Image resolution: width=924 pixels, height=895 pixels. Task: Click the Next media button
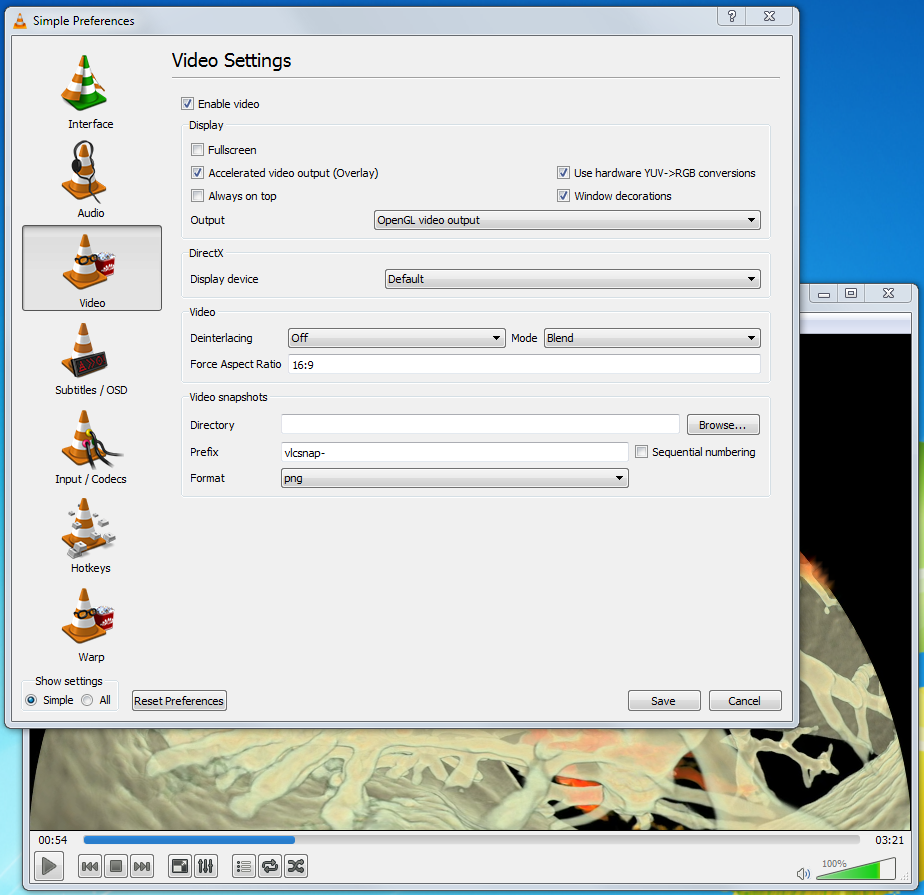(x=142, y=866)
